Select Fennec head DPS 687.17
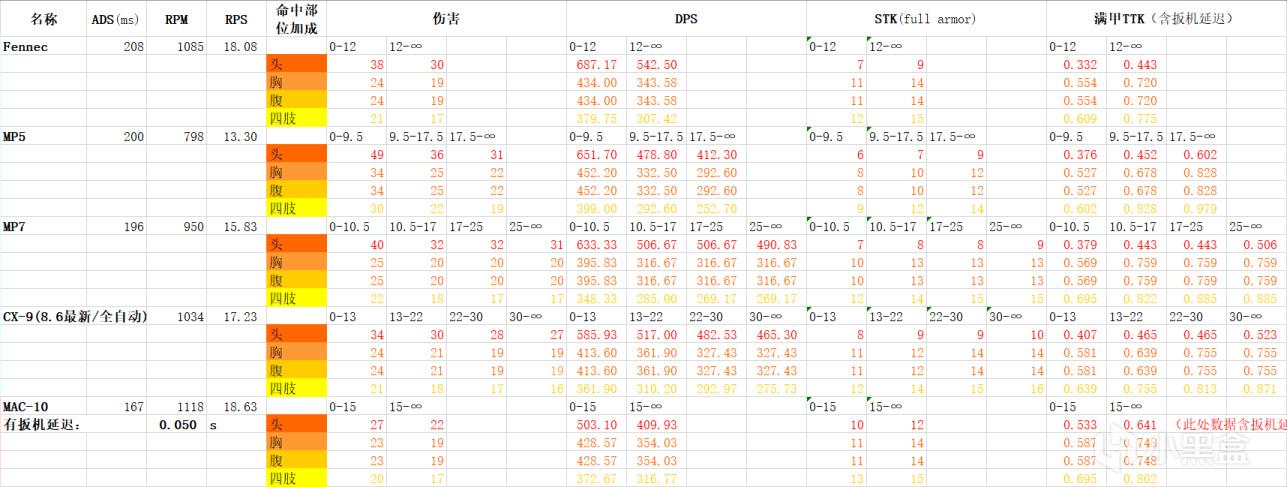 (597, 64)
